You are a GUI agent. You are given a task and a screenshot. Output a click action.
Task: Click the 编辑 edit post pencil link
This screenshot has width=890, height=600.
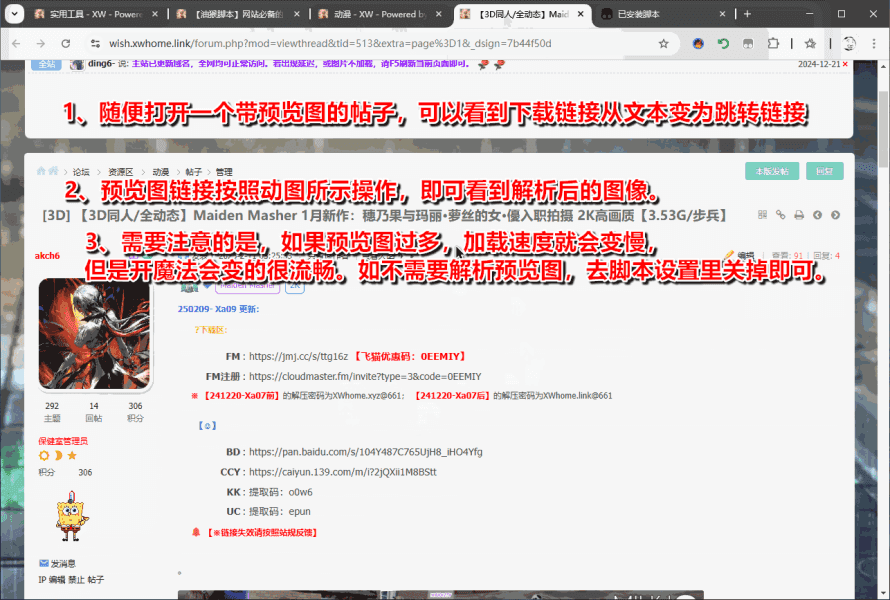click(x=740, y=255)
